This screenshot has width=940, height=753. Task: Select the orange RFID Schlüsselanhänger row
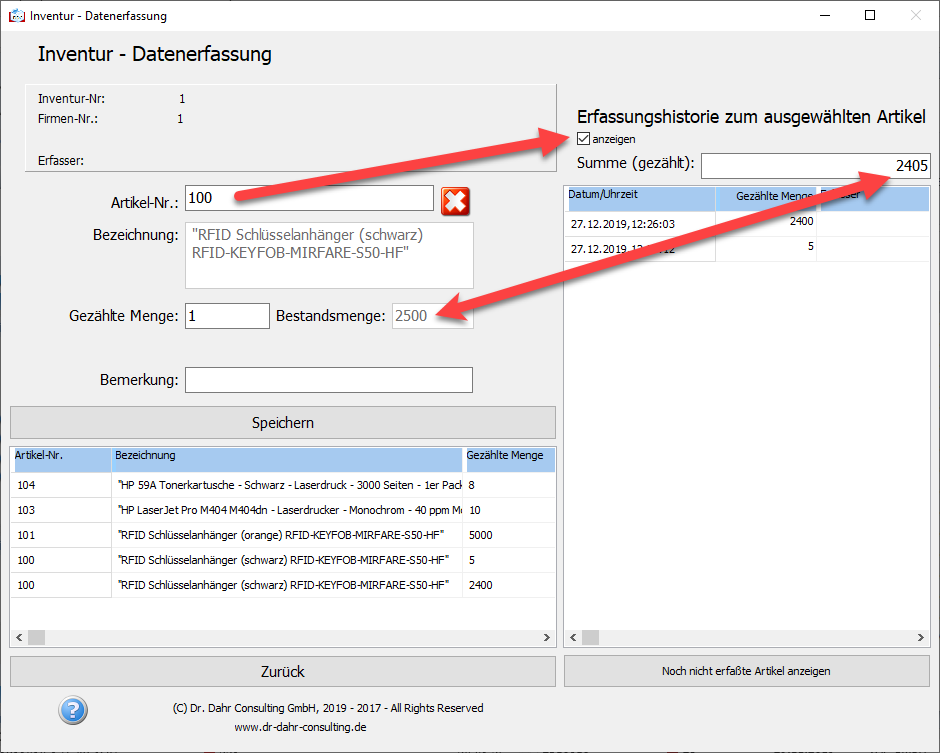click(x=282, y=535)
